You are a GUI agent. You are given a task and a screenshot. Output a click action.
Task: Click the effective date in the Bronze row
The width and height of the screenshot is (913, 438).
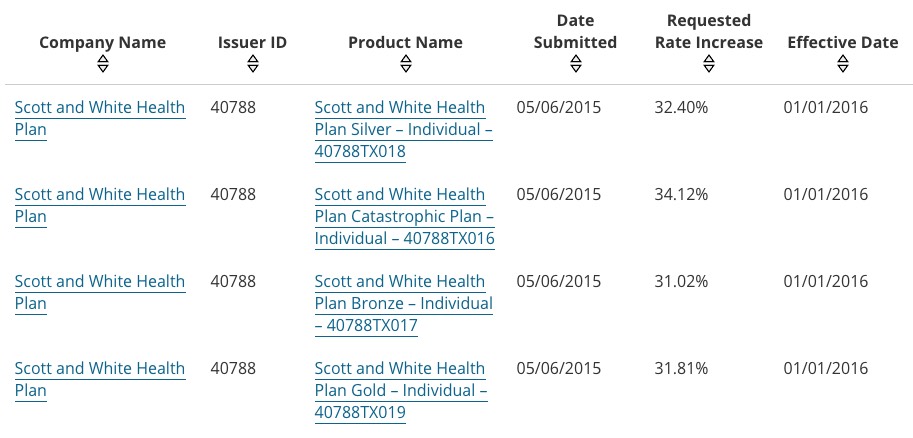825,281
